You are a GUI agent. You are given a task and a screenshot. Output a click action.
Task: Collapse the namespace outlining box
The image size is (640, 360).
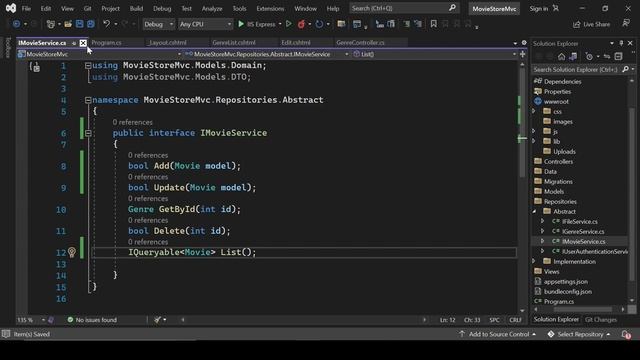88,100
